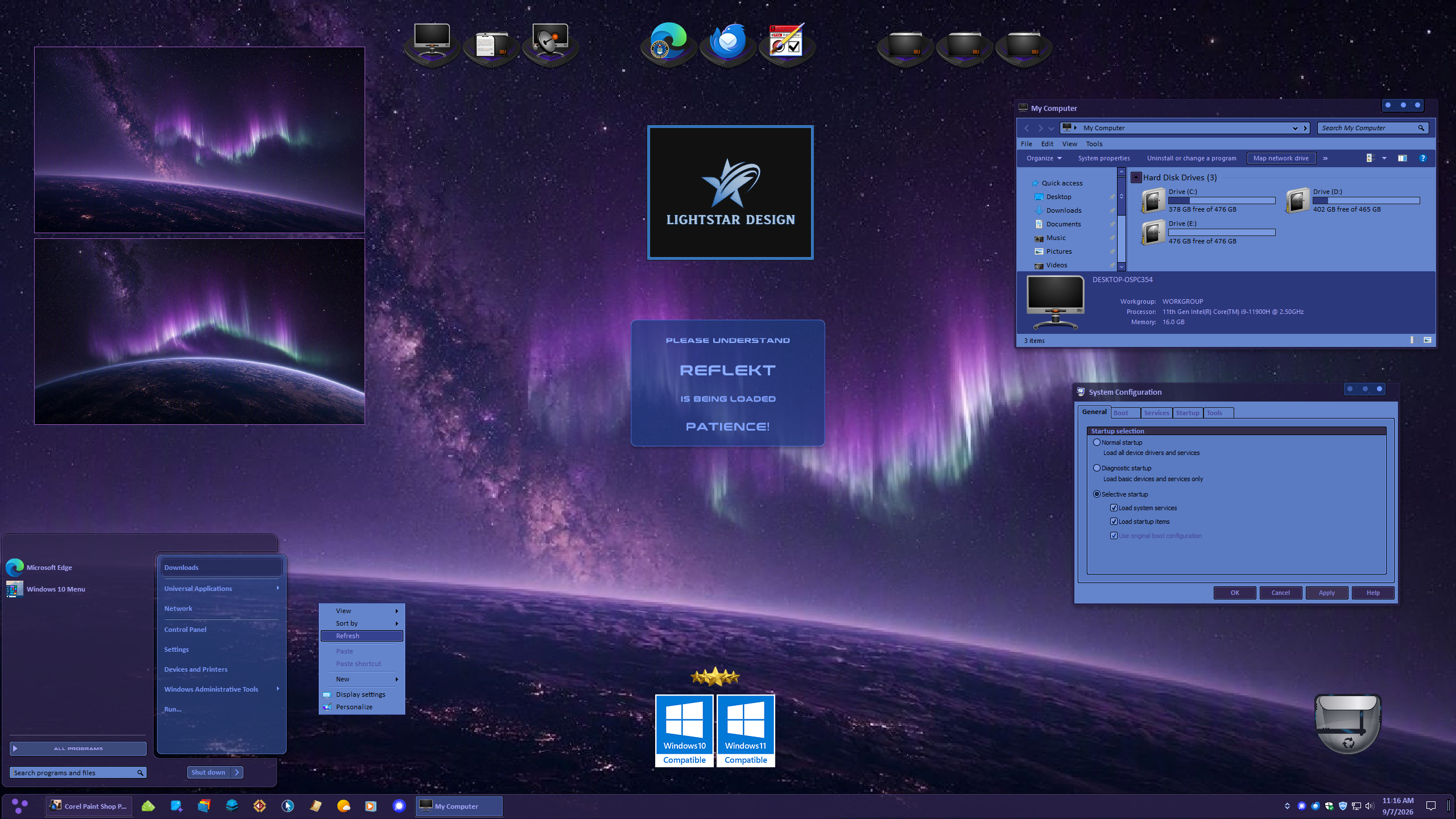
Task: Select the Normal startup radio button
Action: tap(1097, 442)
